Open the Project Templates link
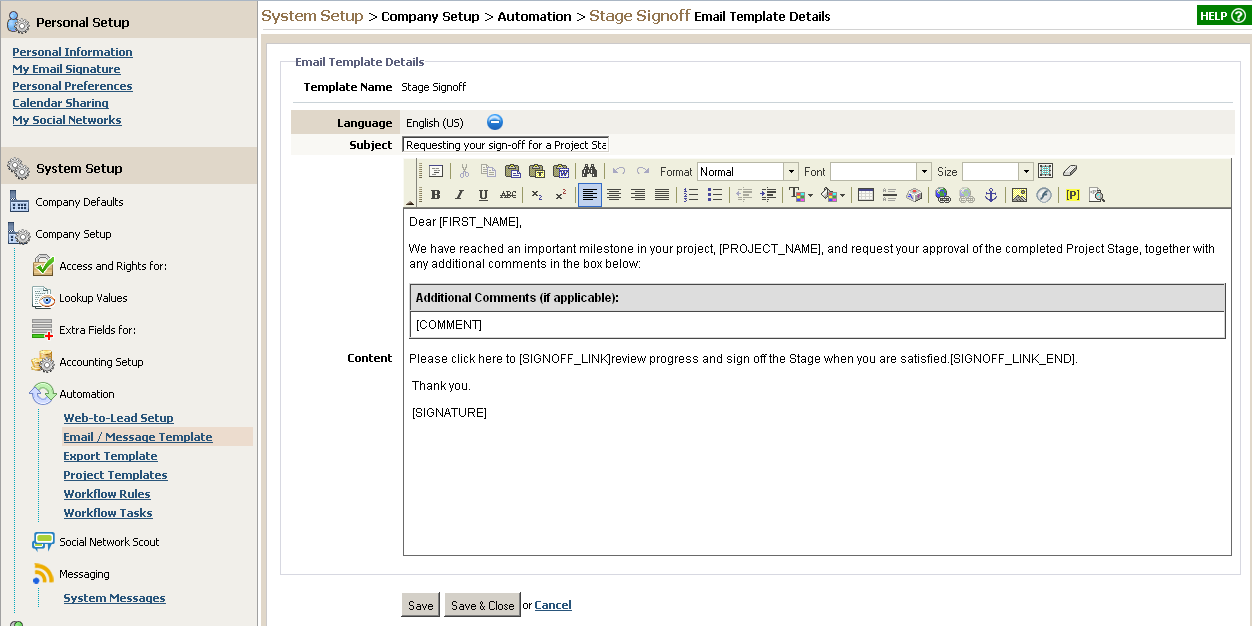The width and height of the screenshot is (1252, 626). coord(115,475)
